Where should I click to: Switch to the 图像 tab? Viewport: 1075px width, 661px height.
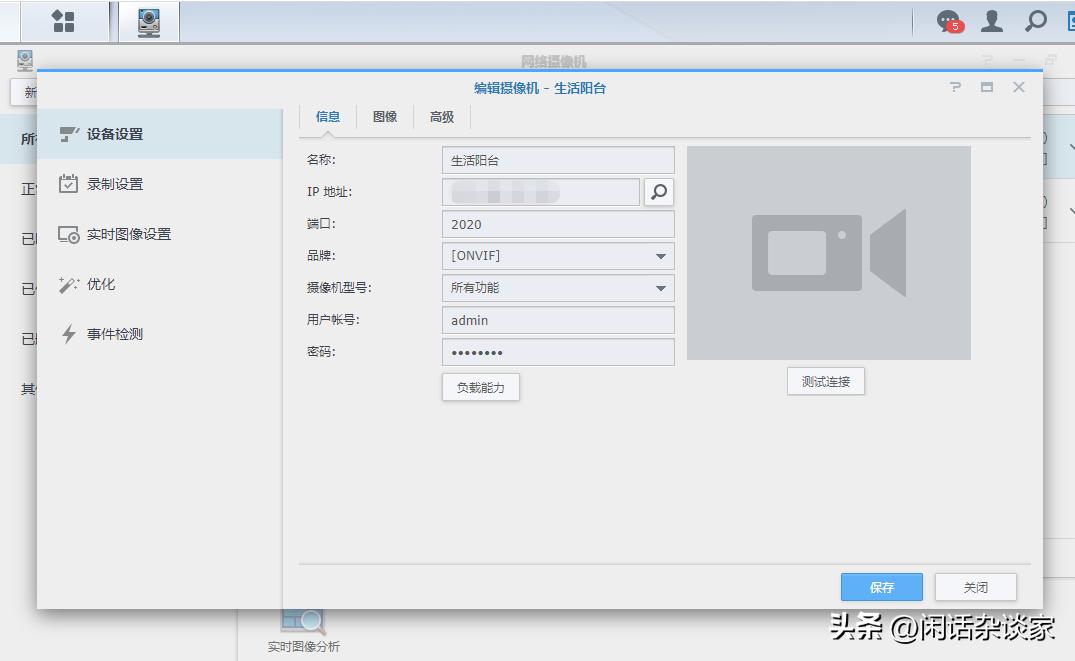coord(385,116)
